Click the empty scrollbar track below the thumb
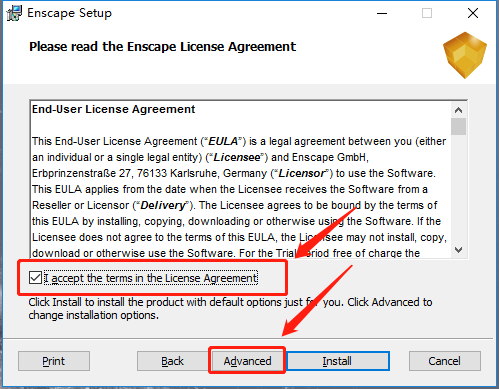Screen dimensions: 499x389 [459, 188]
